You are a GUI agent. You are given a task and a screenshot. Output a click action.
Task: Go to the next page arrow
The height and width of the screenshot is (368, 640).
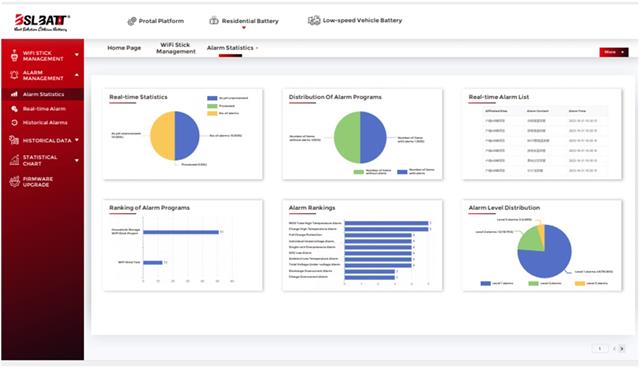622,348
